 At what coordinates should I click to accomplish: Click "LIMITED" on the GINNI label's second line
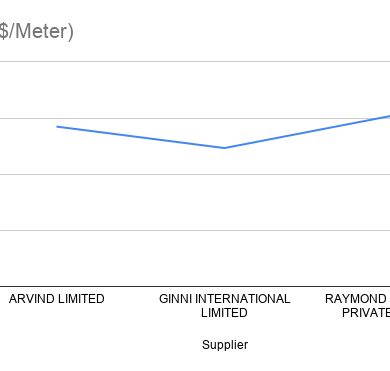(224, 313)
